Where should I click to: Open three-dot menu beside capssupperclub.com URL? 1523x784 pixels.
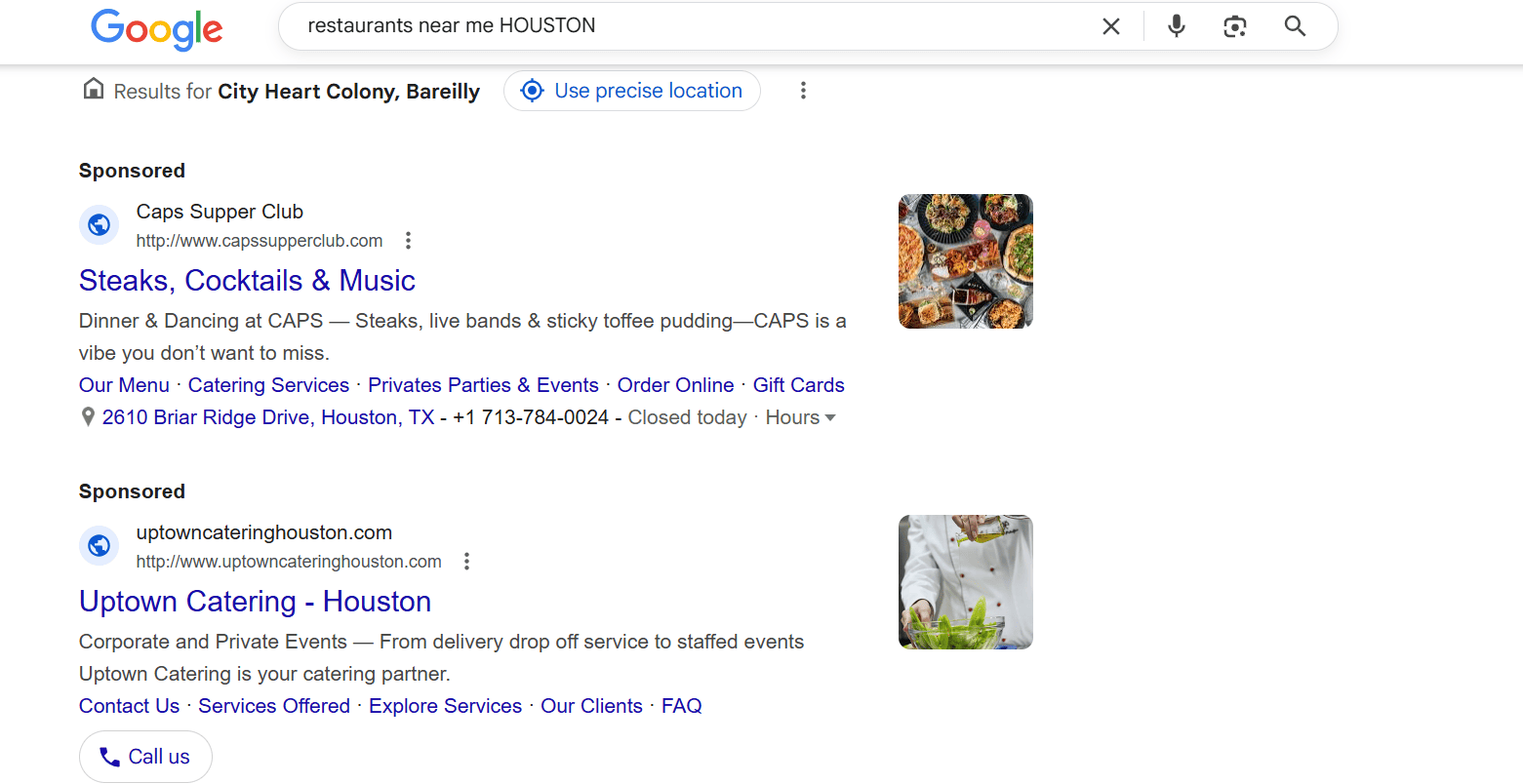click(x=408, y=241)
